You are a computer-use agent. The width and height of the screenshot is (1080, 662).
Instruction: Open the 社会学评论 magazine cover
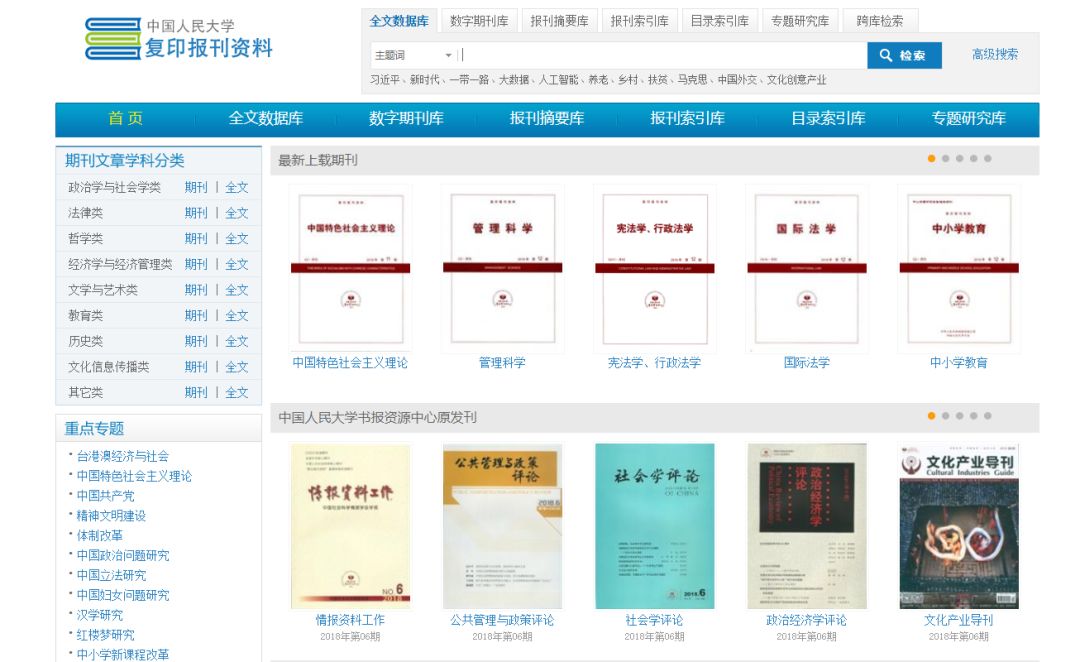[655, 526]
